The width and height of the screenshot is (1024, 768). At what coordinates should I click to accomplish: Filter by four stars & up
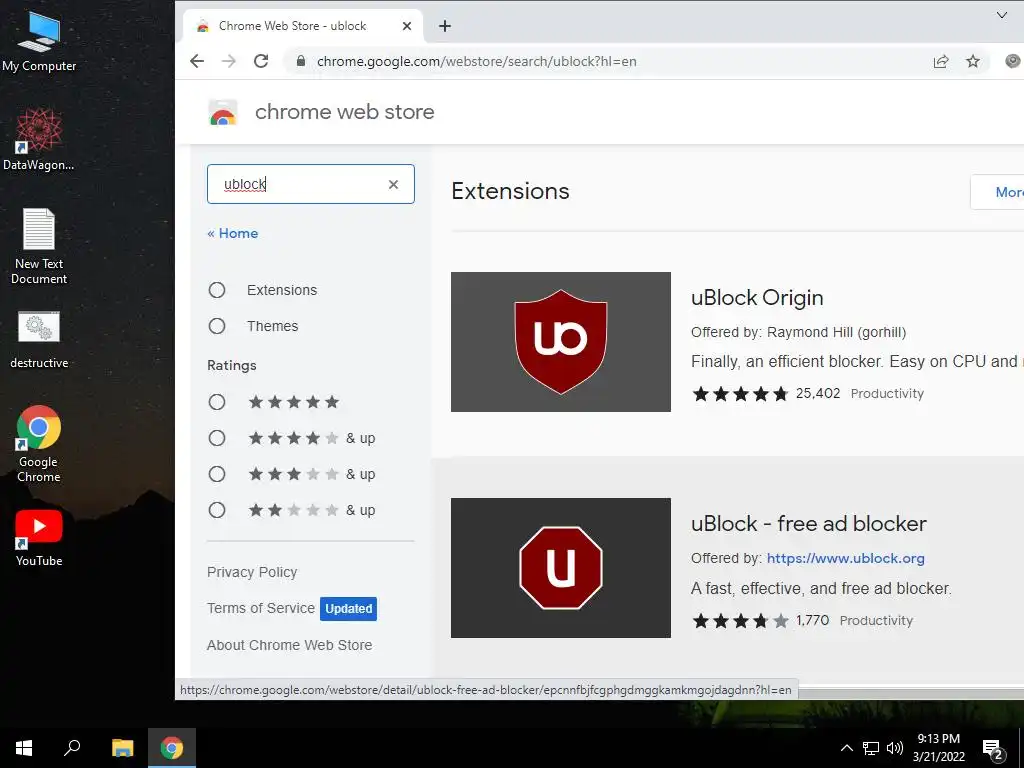[217, 438]
